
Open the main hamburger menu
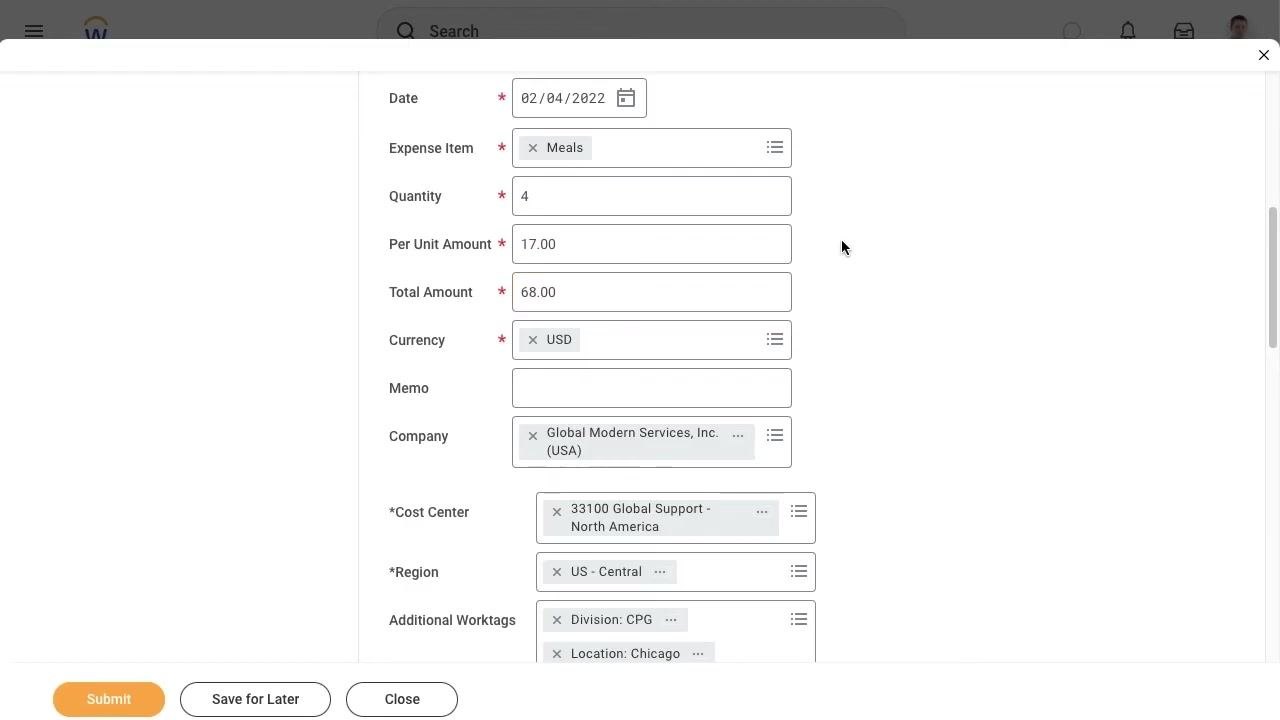(x=34, y=30)
